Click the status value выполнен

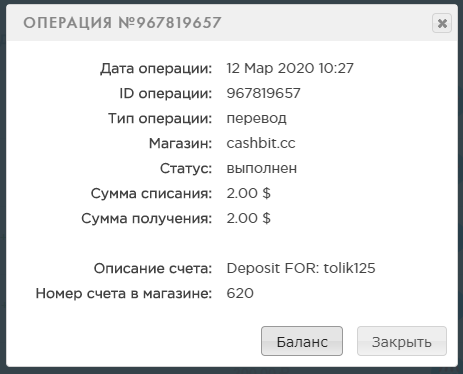[262, 168]
